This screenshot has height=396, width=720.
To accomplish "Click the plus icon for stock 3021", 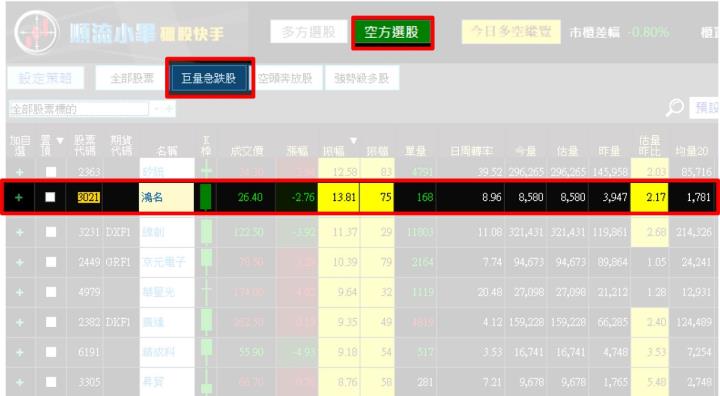I will point(19,197).
